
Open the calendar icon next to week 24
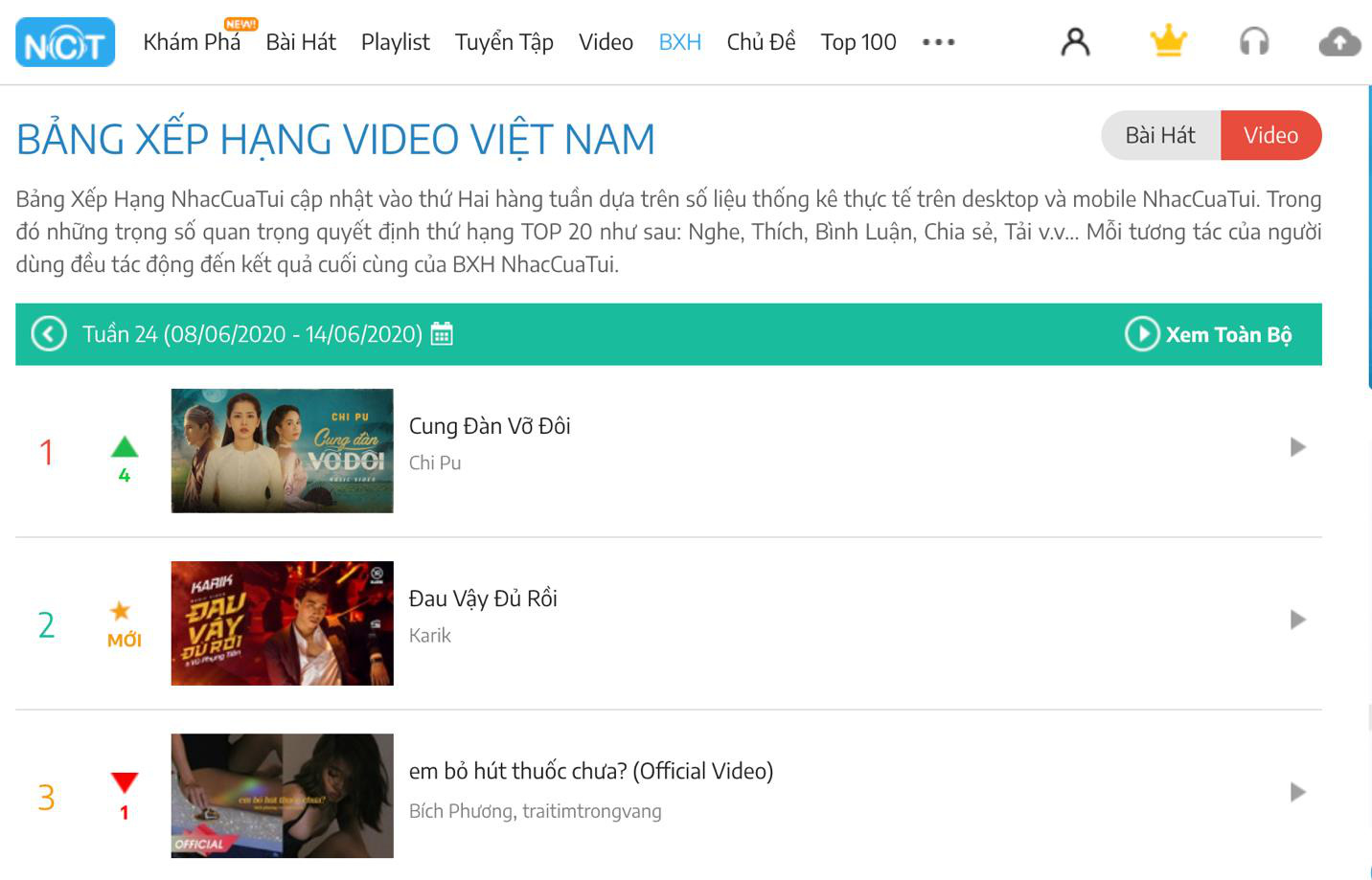tap(440, 334)
